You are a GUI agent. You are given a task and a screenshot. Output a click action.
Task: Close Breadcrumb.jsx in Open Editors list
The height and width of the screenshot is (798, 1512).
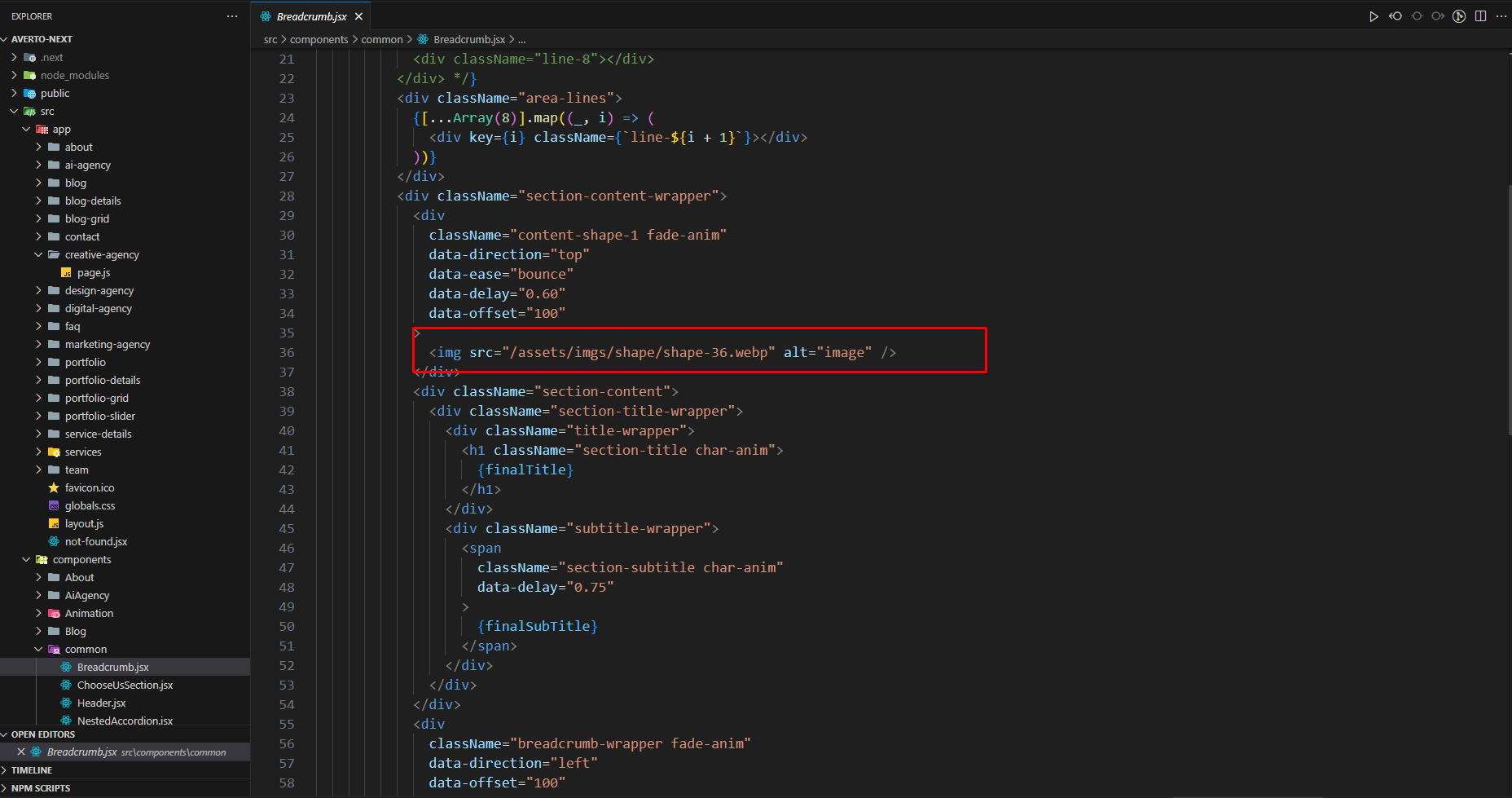click(21, 752)
